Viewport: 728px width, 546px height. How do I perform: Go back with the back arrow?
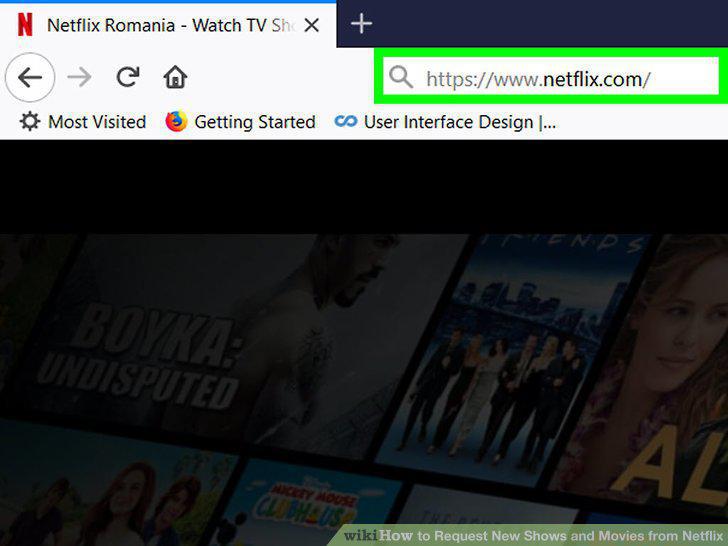[x=30, y=78]
